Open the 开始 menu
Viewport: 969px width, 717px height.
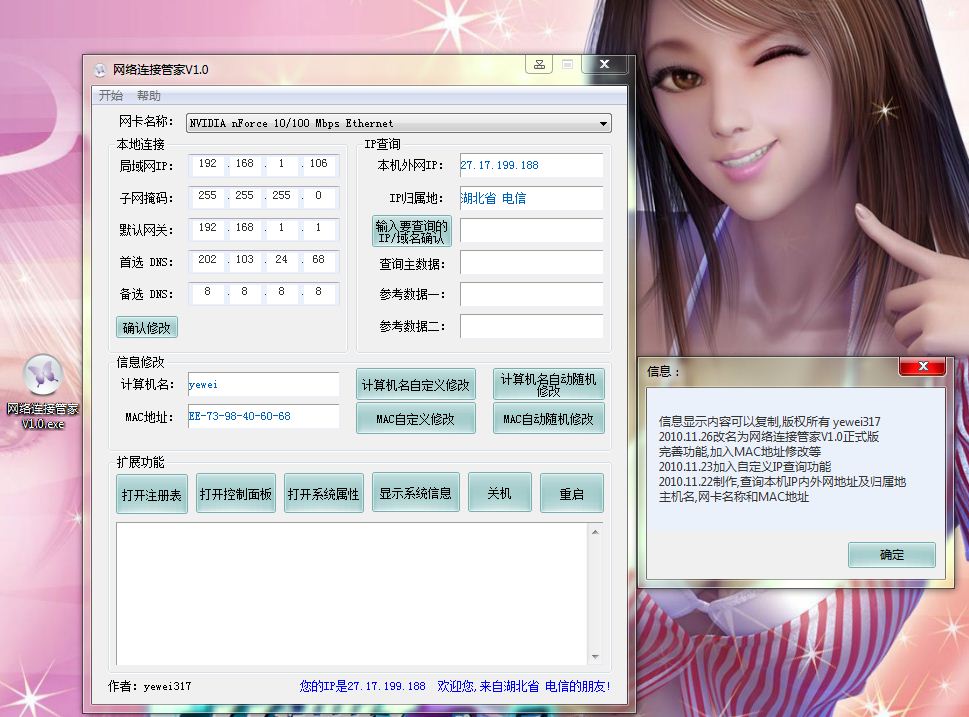[x=111, y=96]
